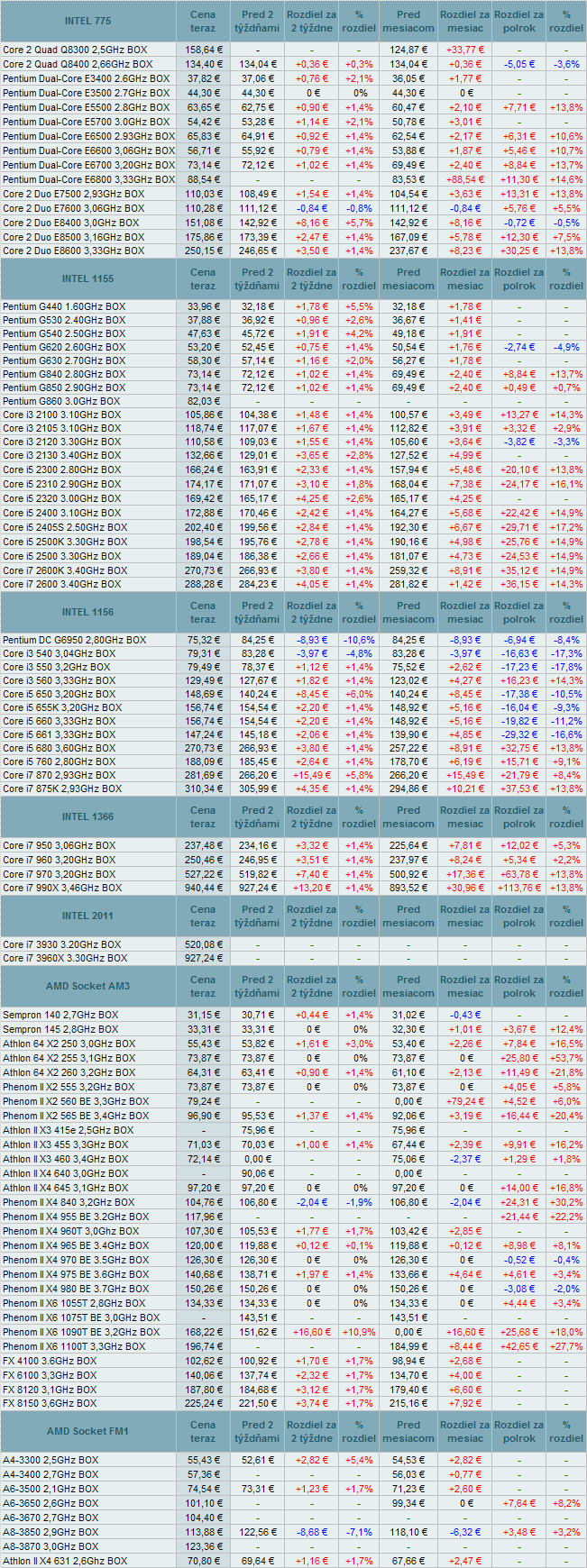587x1568 pixels.
Task: Click Sempron 140 2,7GHz BOX name
Action: tap(60, 1015)
